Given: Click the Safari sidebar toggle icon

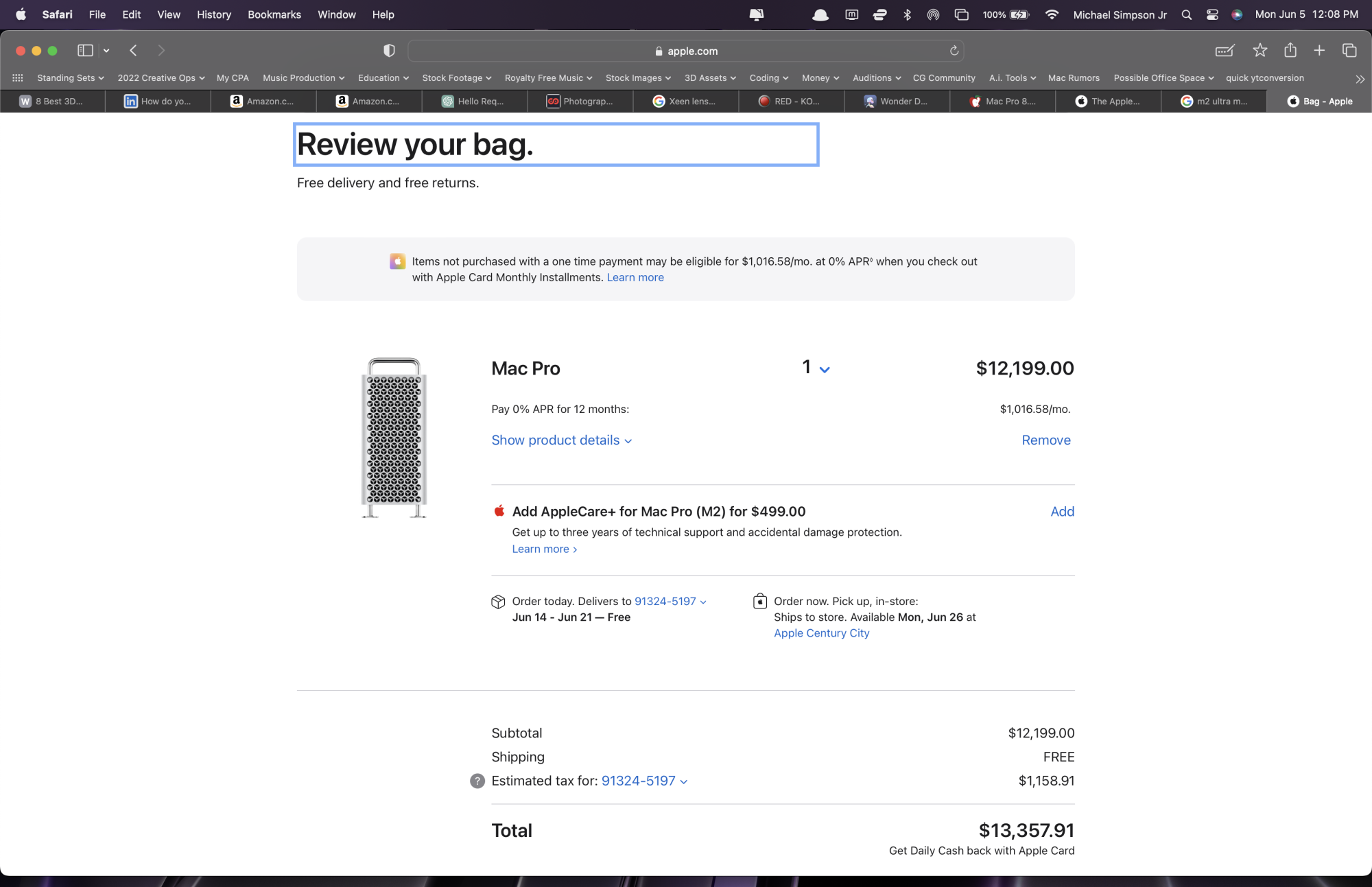Looking at the screenshot, I should pyautogui.click(x=85, y=51).
